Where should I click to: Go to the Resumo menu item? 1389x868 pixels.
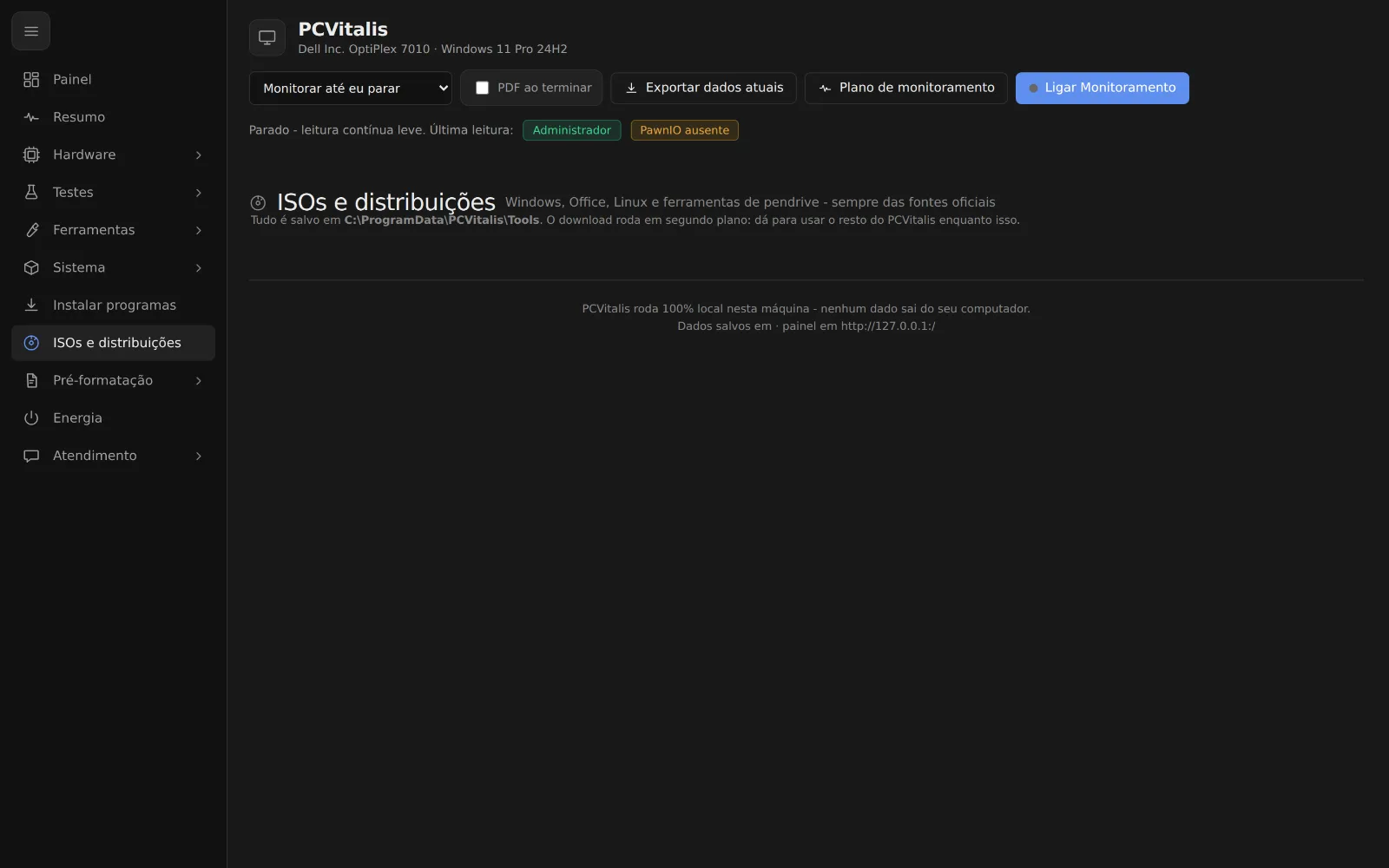coord(114,117)
